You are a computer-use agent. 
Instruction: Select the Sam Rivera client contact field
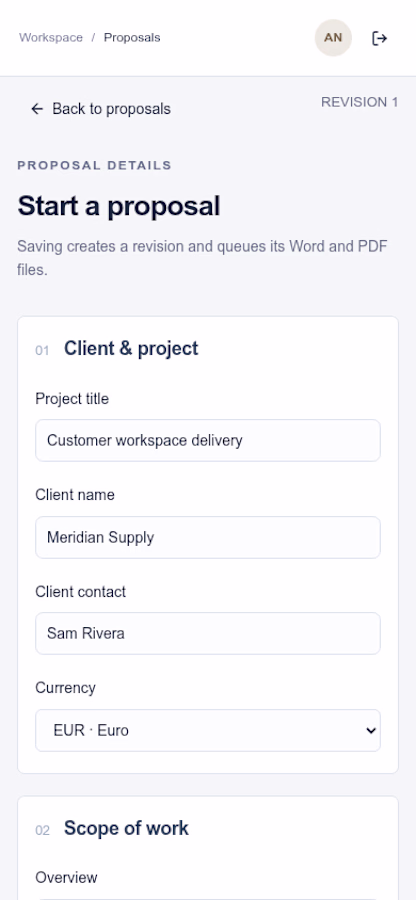click(208, 634)
